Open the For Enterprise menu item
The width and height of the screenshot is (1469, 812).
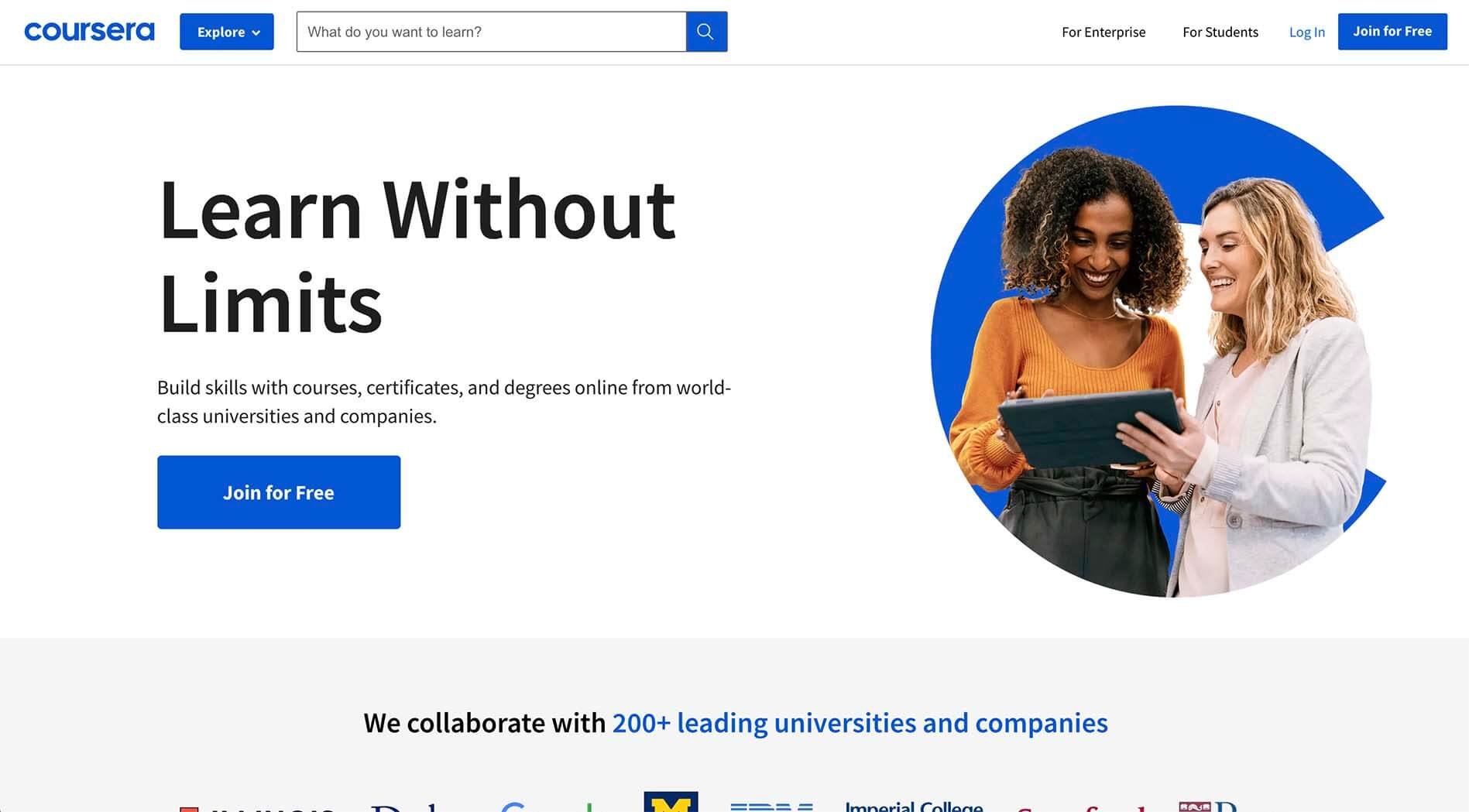click(x=1103, y=32)
